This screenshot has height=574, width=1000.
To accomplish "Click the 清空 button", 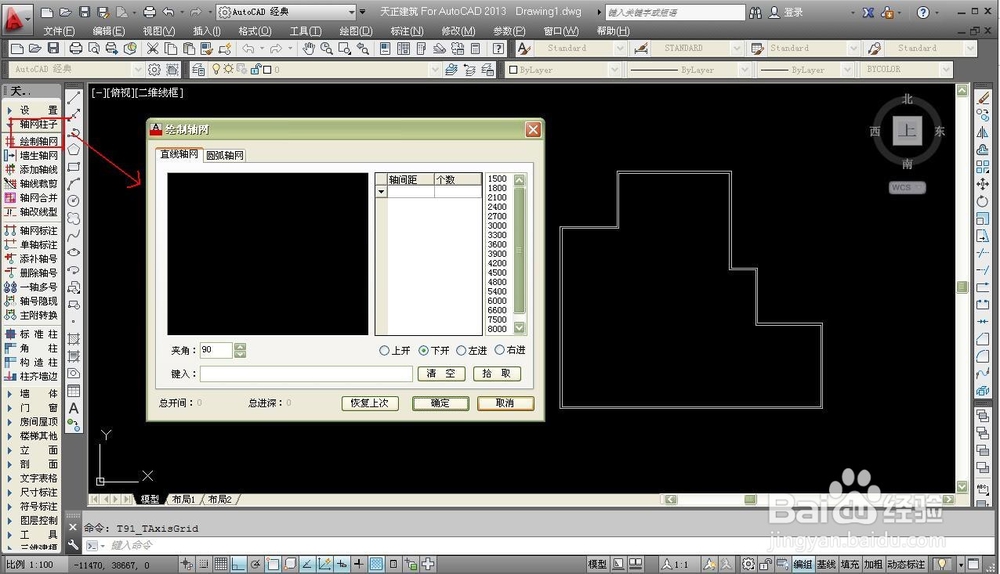I will (x=441, y=374).
